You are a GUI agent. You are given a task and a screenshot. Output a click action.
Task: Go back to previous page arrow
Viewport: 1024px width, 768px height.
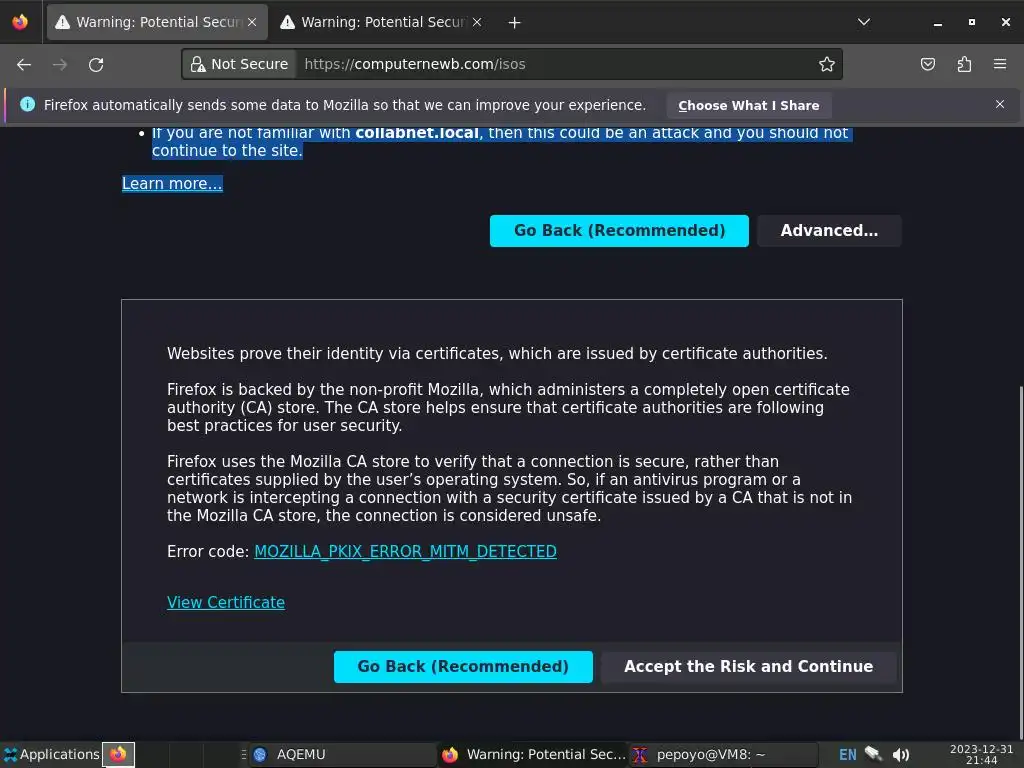[x=24, y=65]
